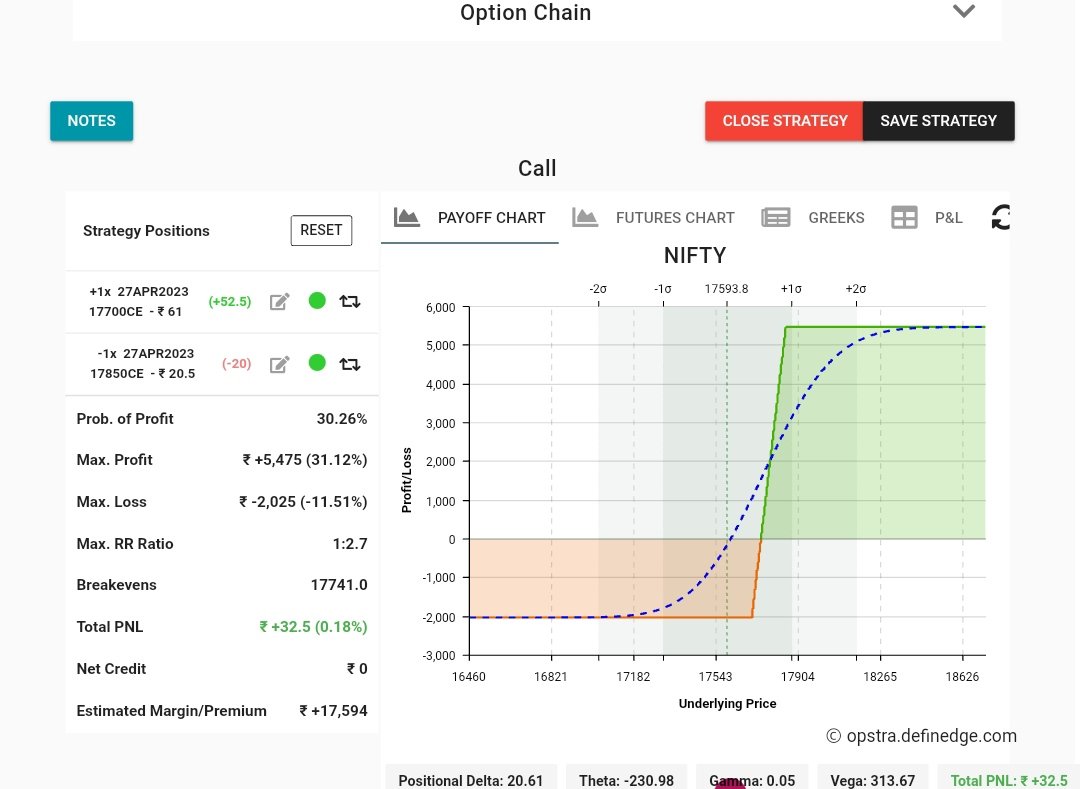Click x-axis tick 17904
Viewport: 1080px width, 789px height.
tap(798, 677)
